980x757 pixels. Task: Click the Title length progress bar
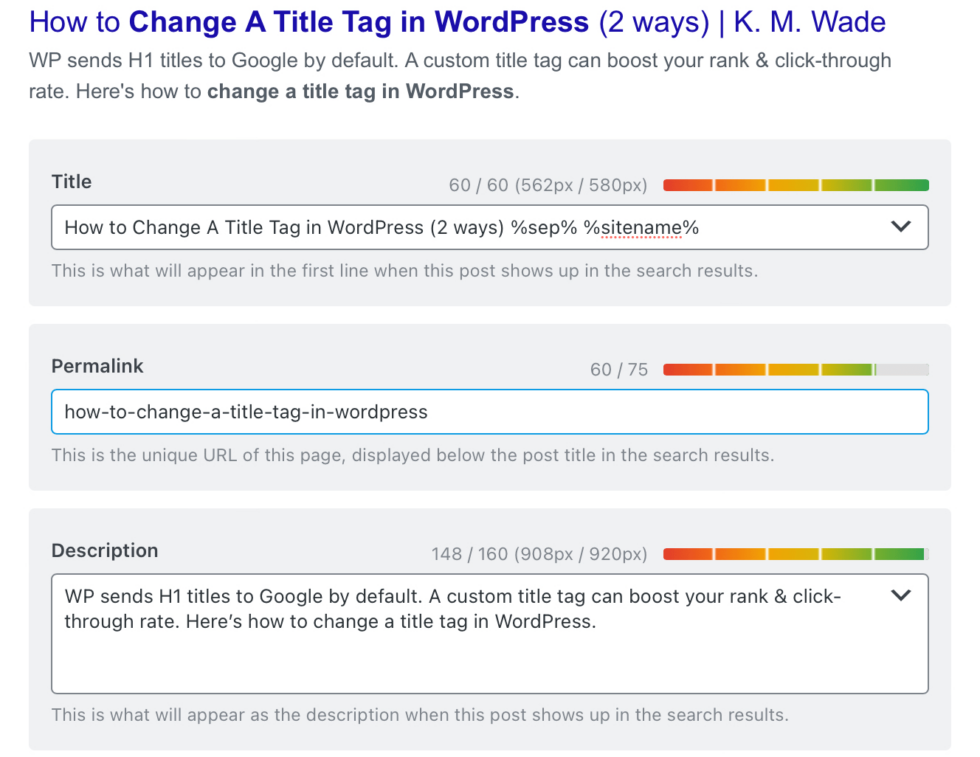[796, 184]
